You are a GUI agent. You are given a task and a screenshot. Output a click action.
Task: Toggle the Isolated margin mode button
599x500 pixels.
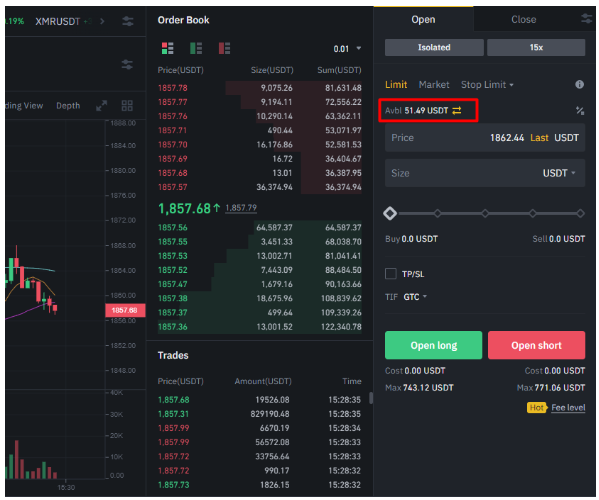(x=434, y=47)
